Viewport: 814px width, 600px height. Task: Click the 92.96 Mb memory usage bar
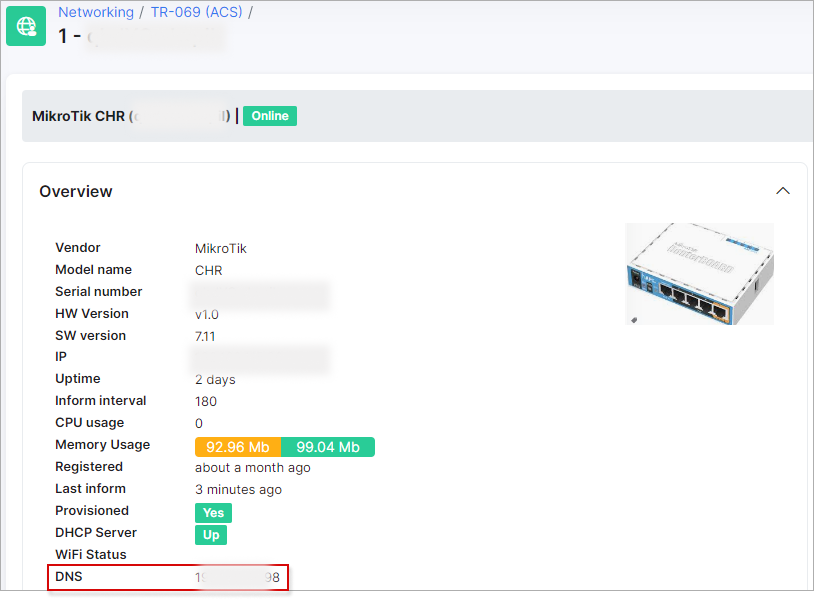click(x=238, y=447)
